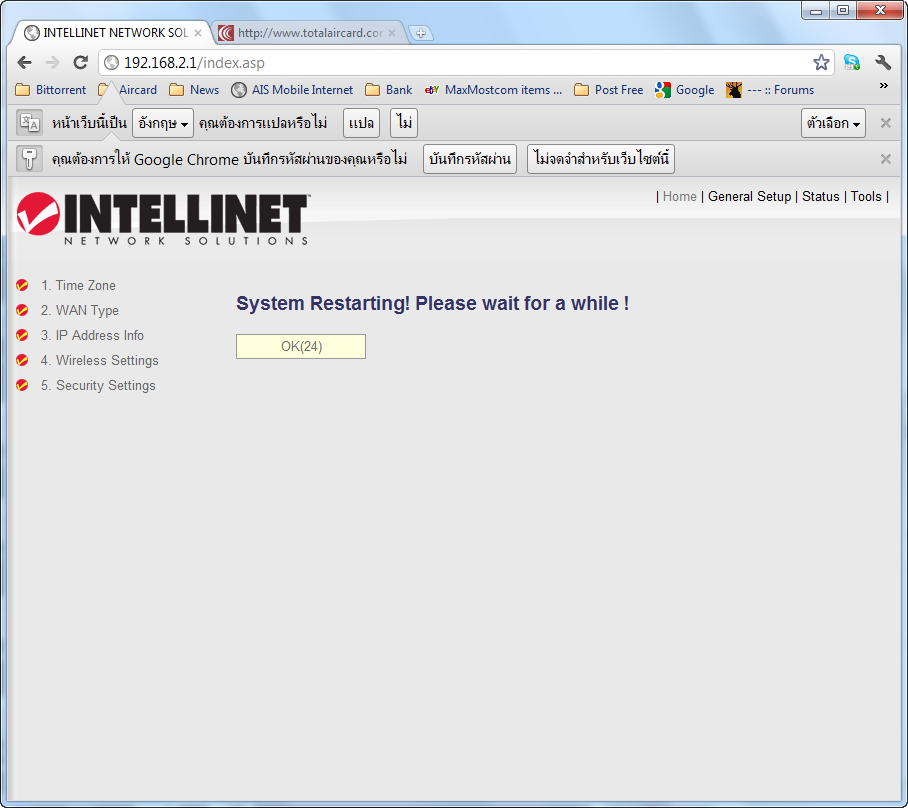Open the Home navigation link
Viewport: 908px width, 808px height.
(679, 196)
